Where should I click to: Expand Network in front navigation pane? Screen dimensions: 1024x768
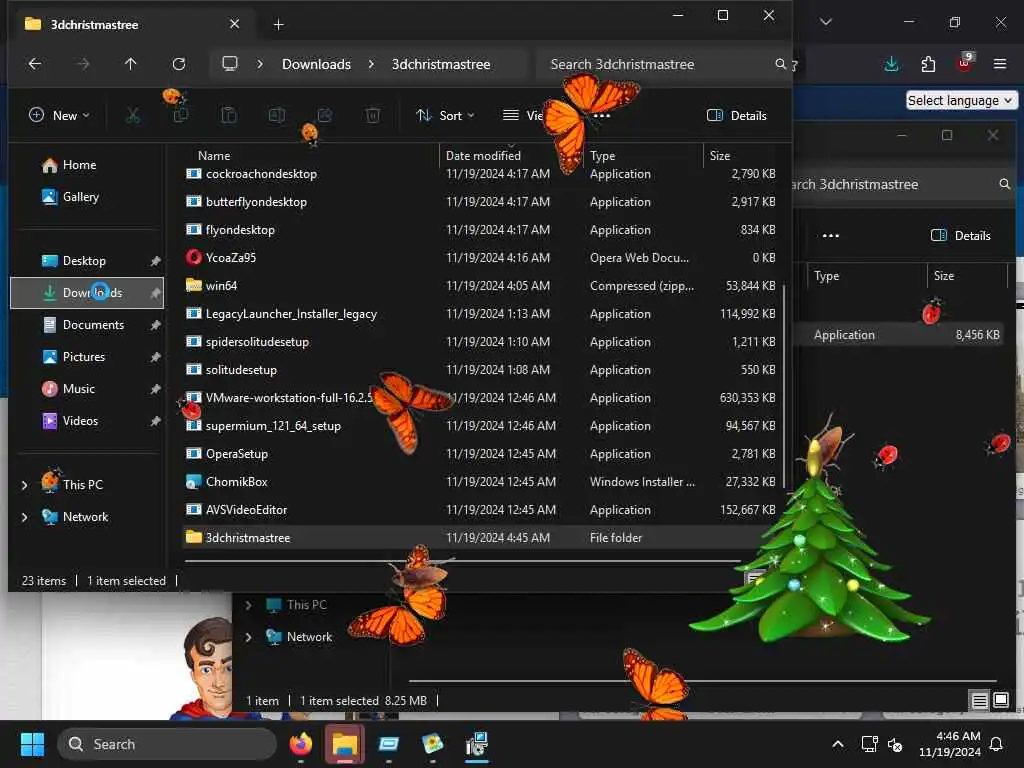click(x=25, y=517)
